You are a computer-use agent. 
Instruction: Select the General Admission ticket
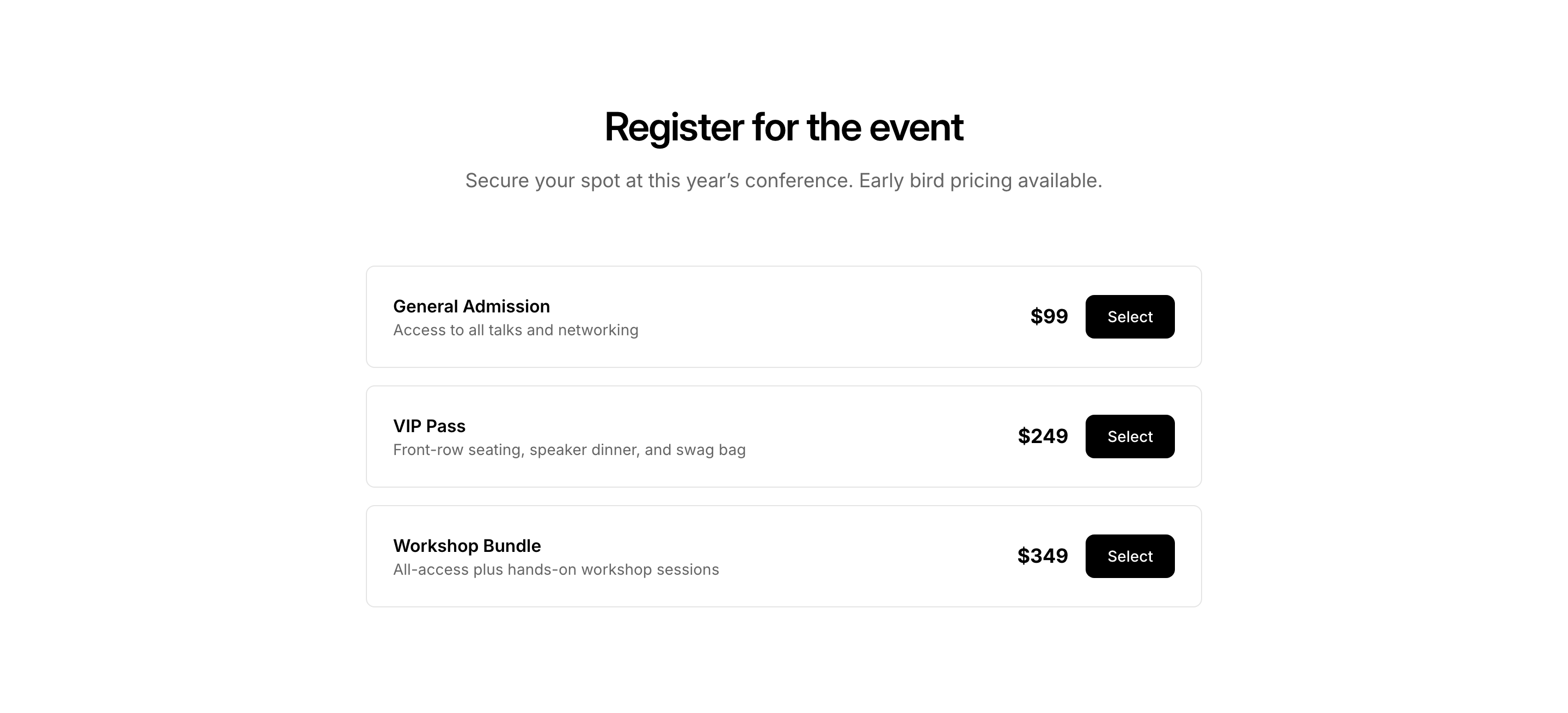point(1129,317)
